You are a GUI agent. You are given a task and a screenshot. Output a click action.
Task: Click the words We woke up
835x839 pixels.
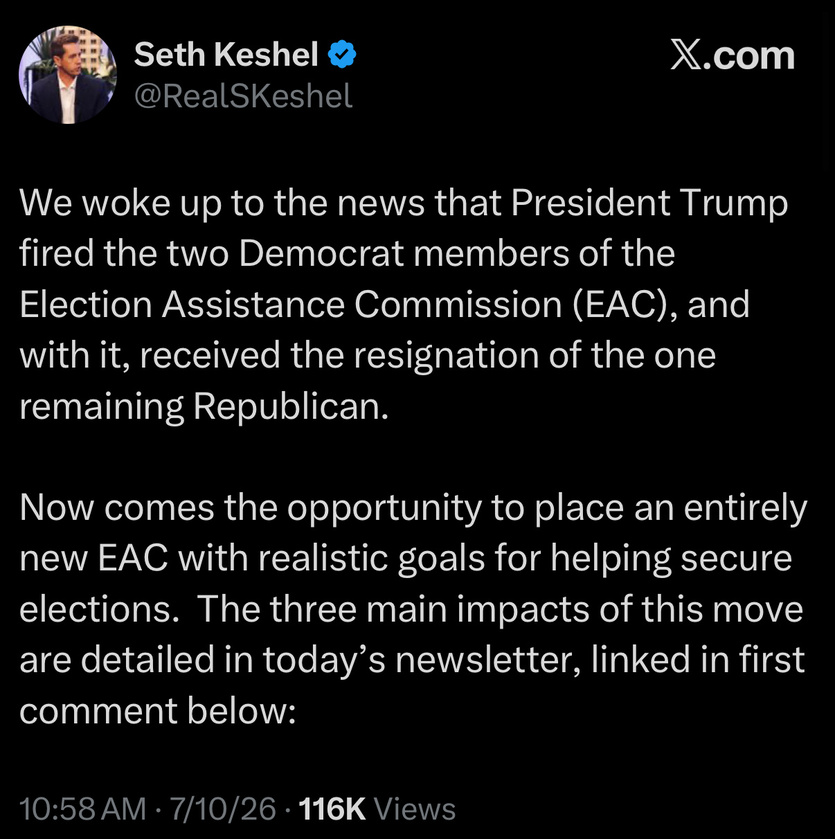(x=120, y=204)
